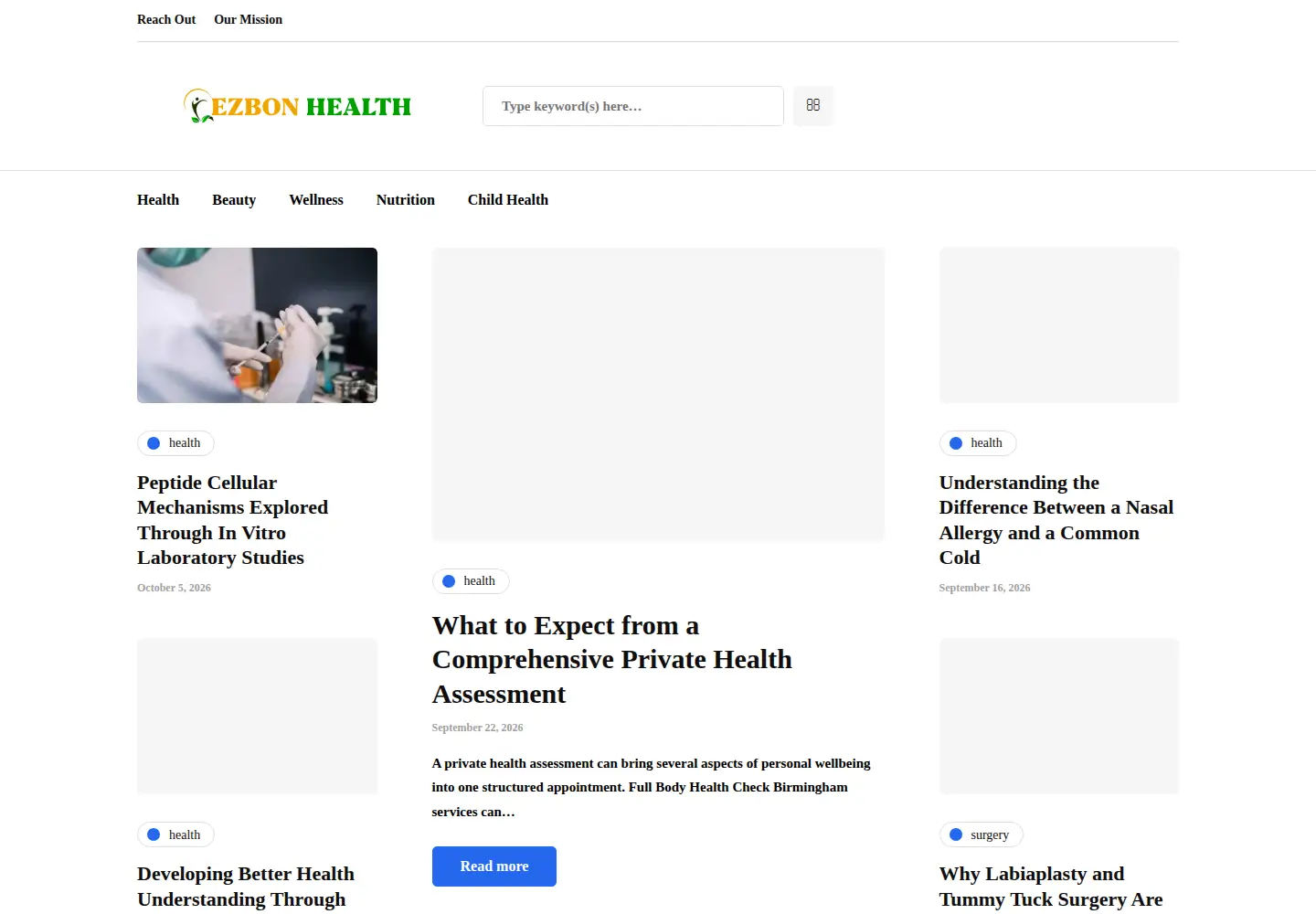Click the September 16, 2026 date
Image resolution: width=1316 pixels, height=914 pixels.
point(984,588)
